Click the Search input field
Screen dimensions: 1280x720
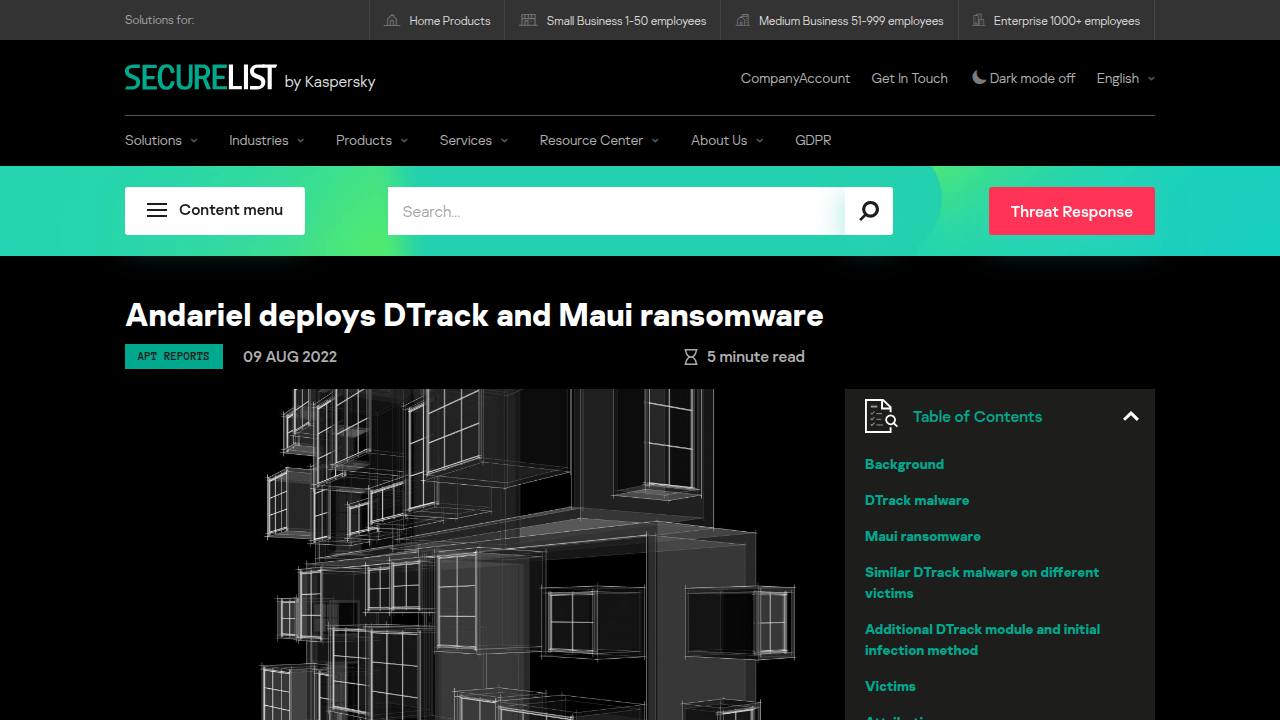[617, 211]
